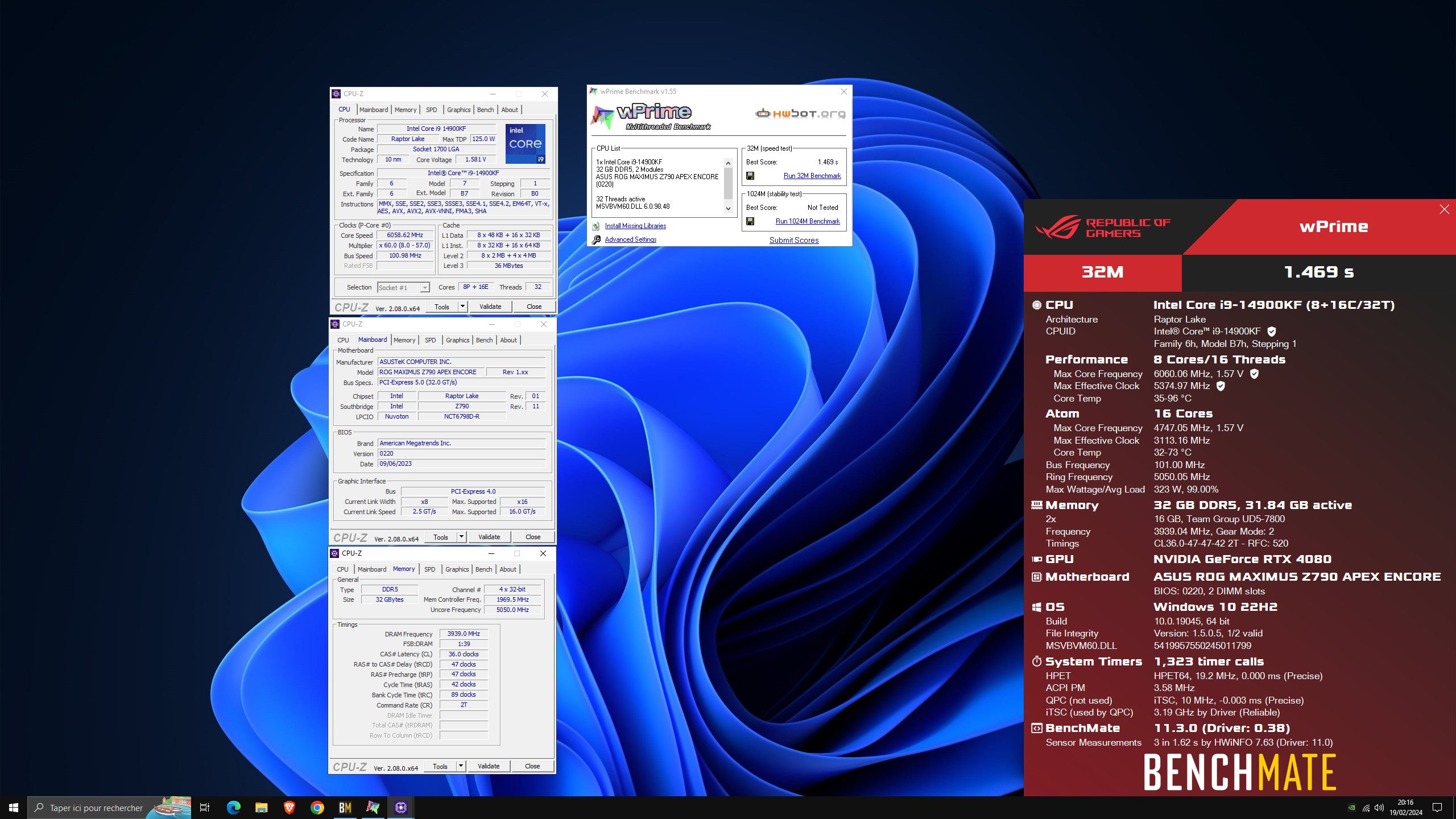Click the Model field ROG MAXIMUS Z790 APEX ENCORE
Image resolution: width=1456 pixels, height=819 pixels.
(432, 372)
